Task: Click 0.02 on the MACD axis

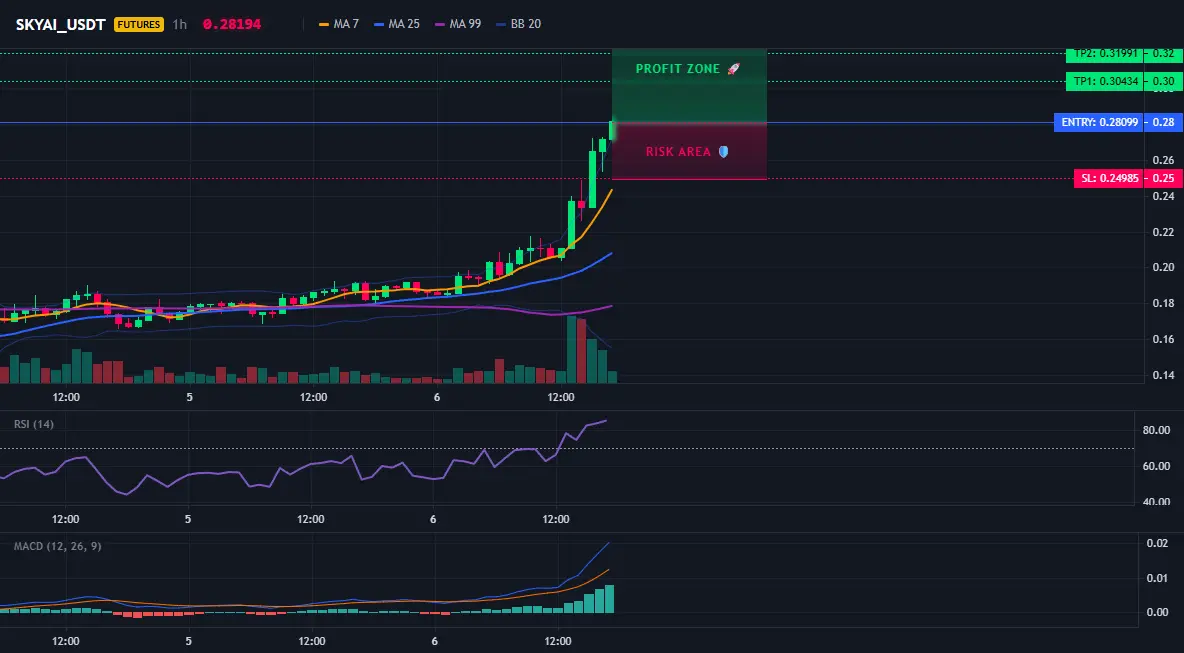Action: point(1158,544)
